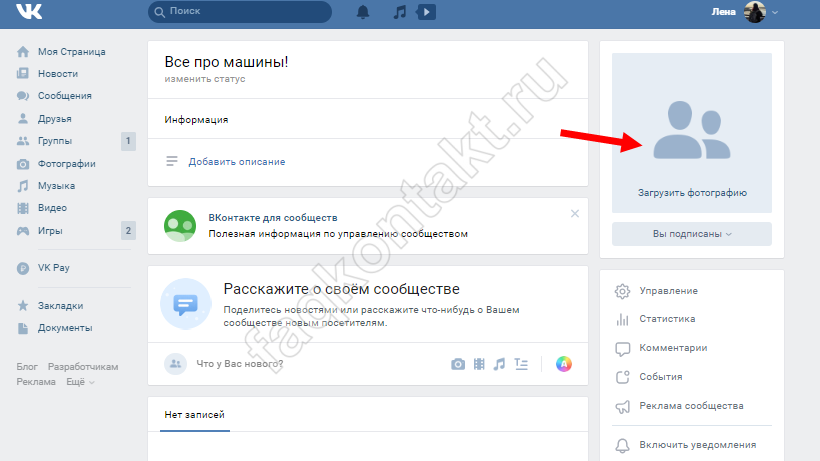Screen dimensions: 820x461
Task: Expand the Вы подписаны dropdown
Action: [x=692, y=234]
